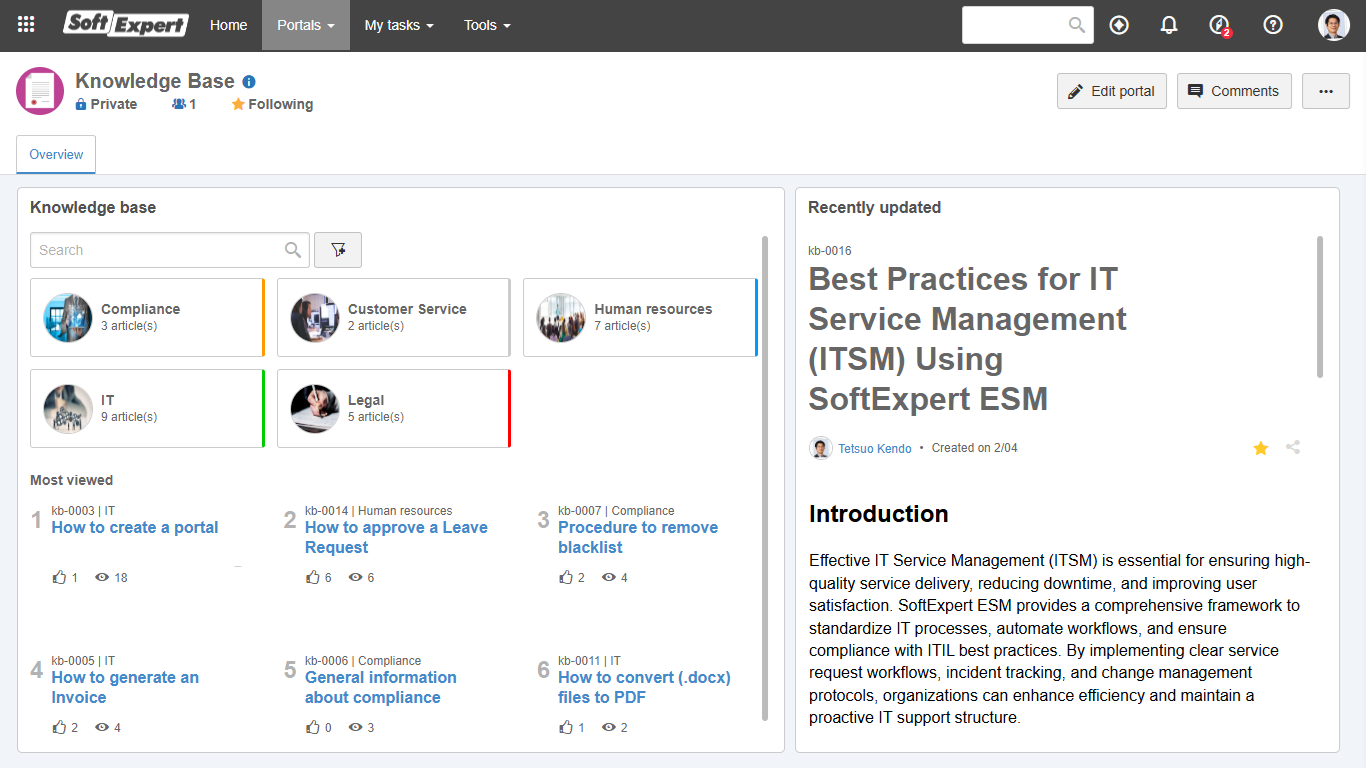Like General information about compliance article
Viewport: 1366px width, 768px height.
click(x=313, y=727)
